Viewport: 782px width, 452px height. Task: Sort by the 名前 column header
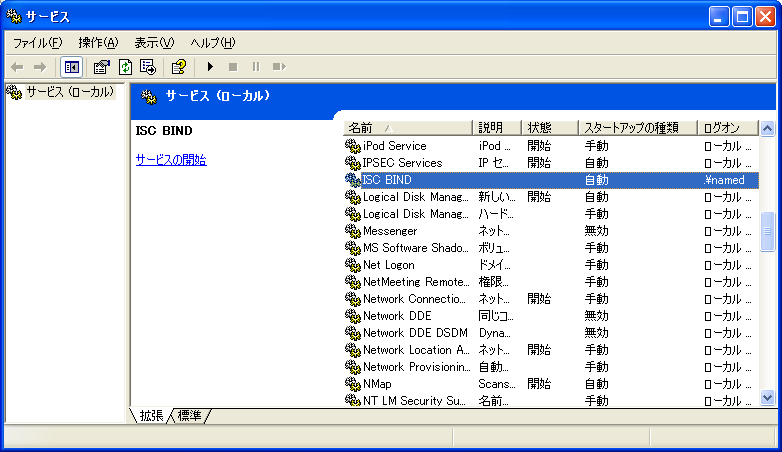pyautogui.click(x=407, y=128)
